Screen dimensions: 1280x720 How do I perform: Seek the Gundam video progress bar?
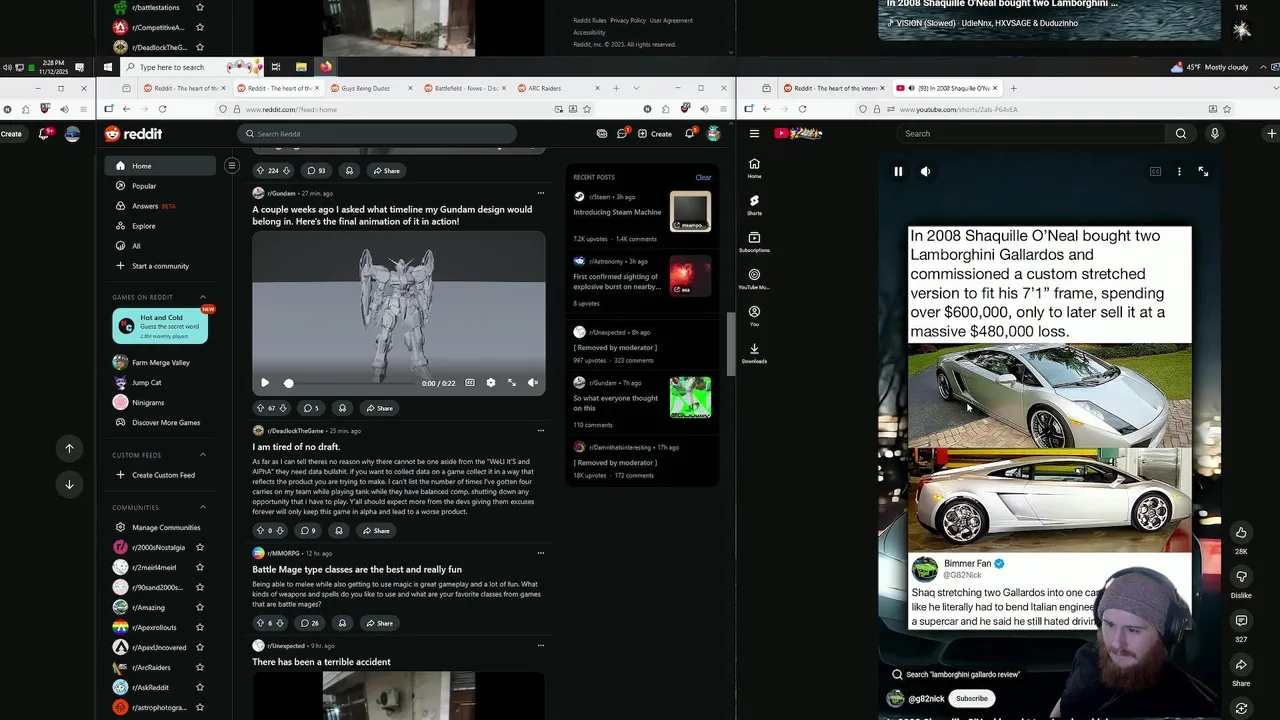pyautogui.click(x=348, y=383)
